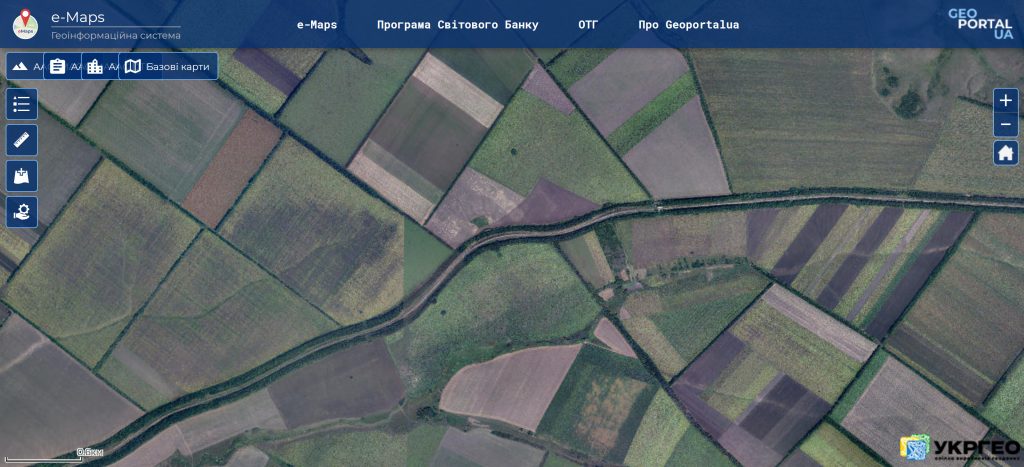This screenshot has height=467, width=1024.
Task: Open the ОТГ menu item
Action: (x=588, y=25)
